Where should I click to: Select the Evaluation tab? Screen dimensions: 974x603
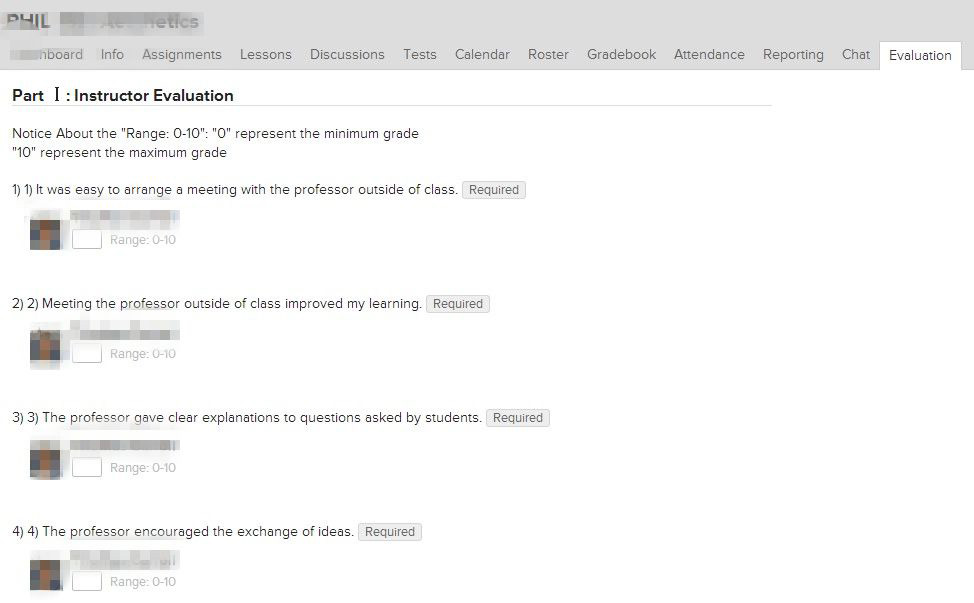(920, 56)
